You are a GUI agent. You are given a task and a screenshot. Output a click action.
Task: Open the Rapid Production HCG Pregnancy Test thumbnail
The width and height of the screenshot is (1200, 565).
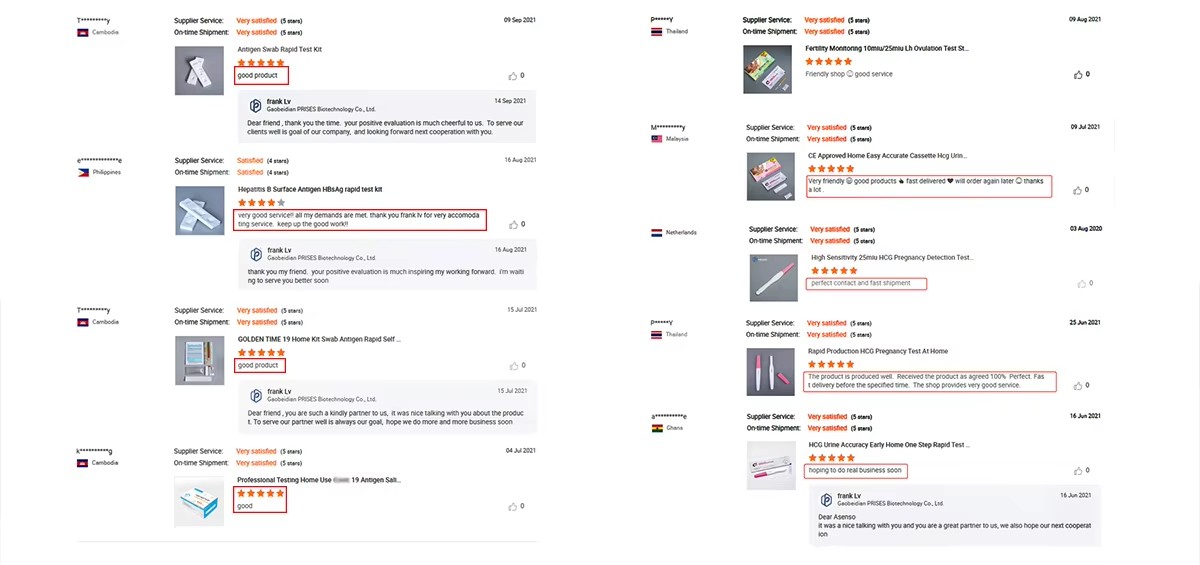pyautogui.click(x=770, y=371)
